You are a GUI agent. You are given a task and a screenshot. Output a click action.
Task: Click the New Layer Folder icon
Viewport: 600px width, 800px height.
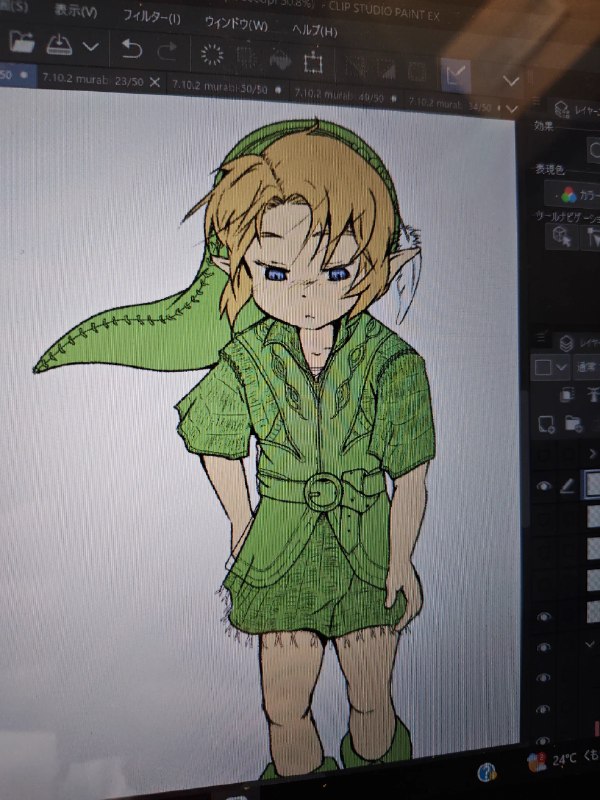pyautogui.click(x=573, y=424)
